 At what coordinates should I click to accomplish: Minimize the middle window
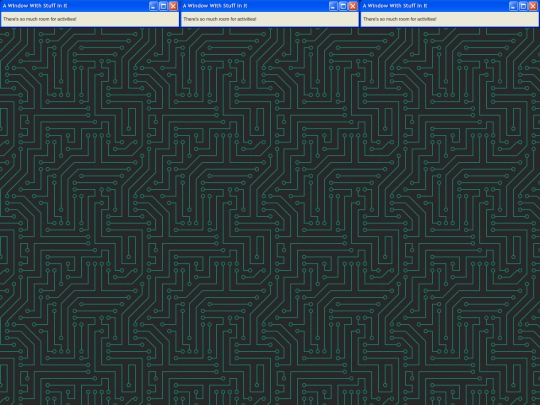pyautogui.click(x=333, y=6)
